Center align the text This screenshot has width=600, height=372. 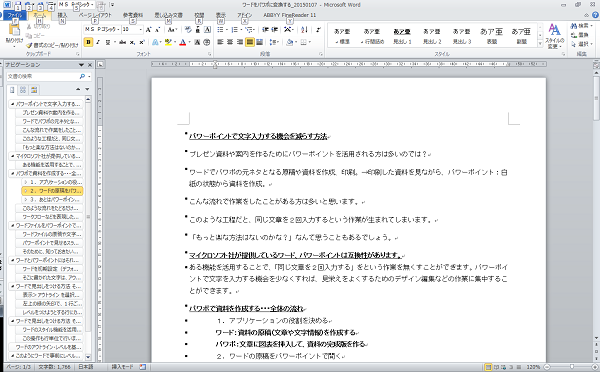coord(230,42)
